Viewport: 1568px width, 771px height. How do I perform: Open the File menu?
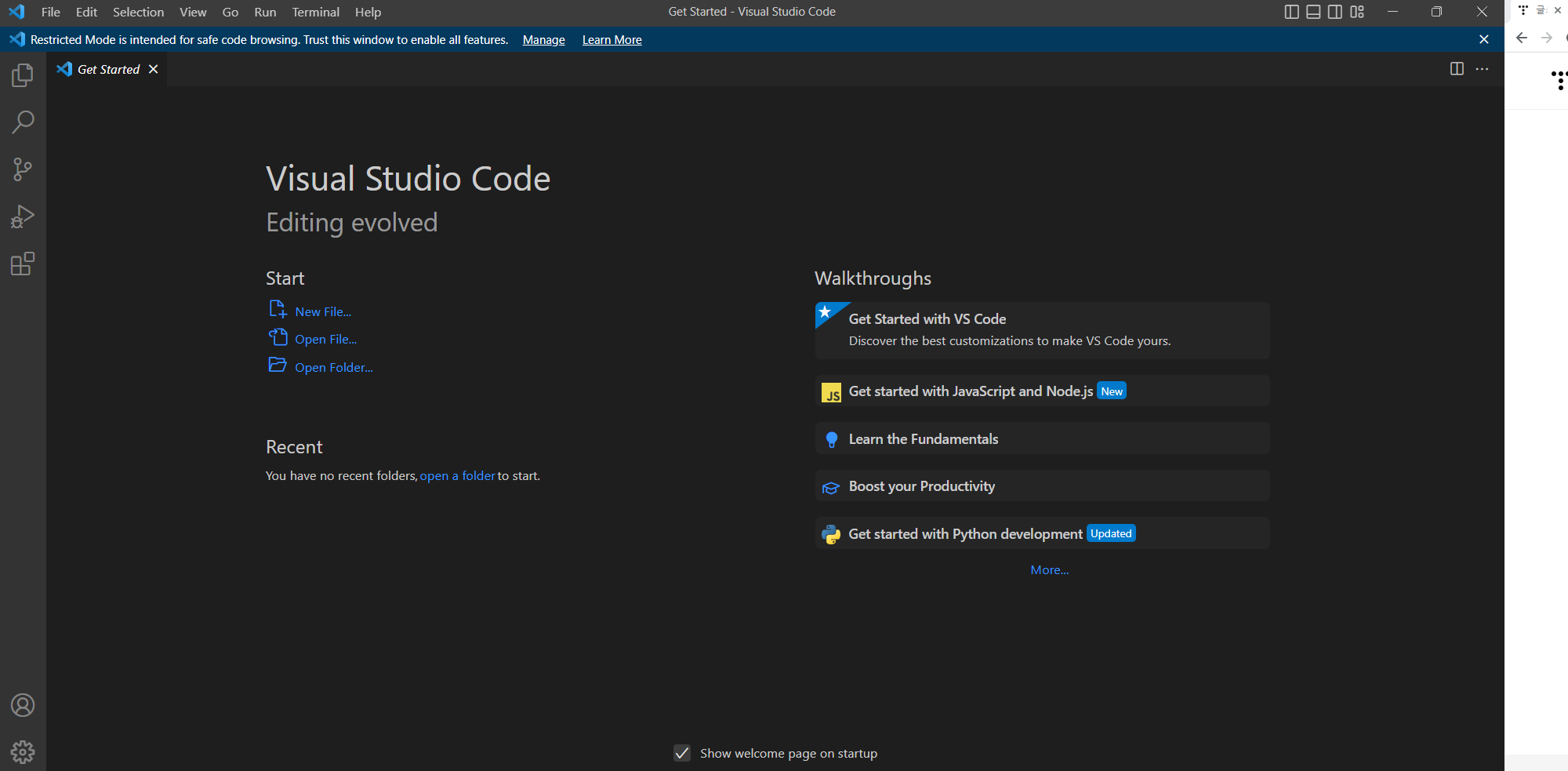pos(51,12)
